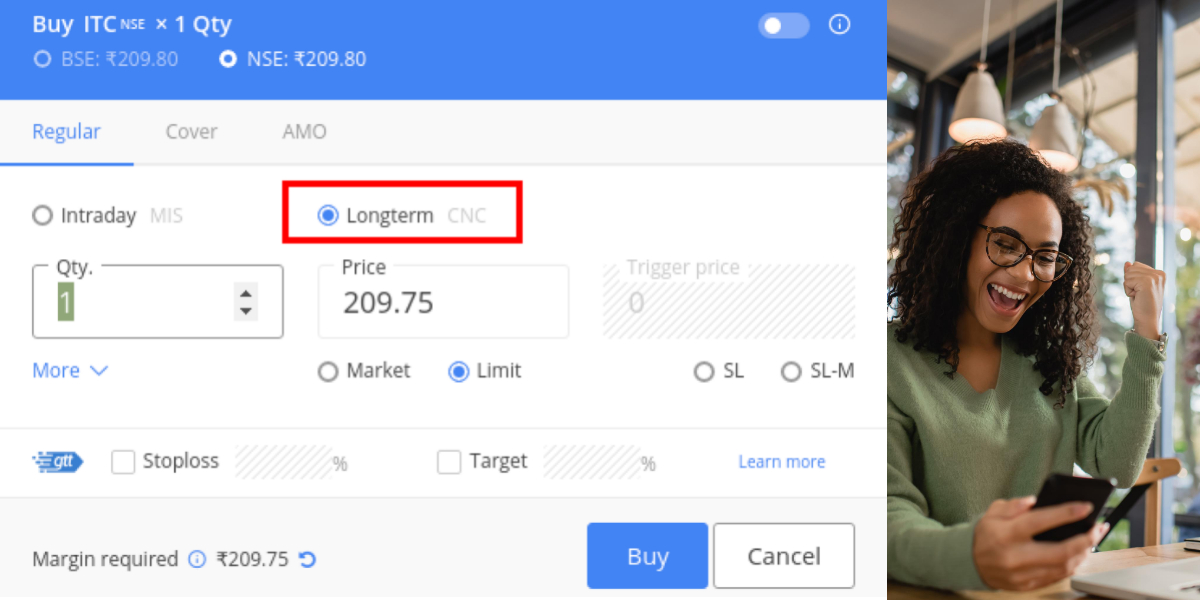Enable the Stoploss checkbox

[x=123, y=462]
